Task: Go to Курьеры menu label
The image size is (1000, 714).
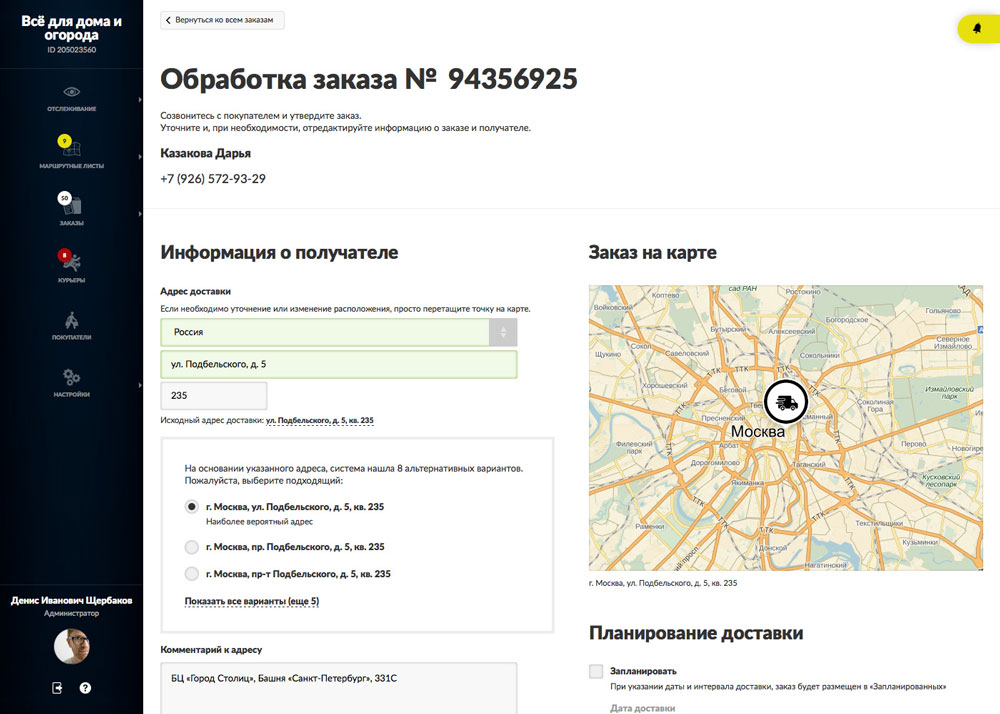Action: pyautogui.click(x=71, y=280)
